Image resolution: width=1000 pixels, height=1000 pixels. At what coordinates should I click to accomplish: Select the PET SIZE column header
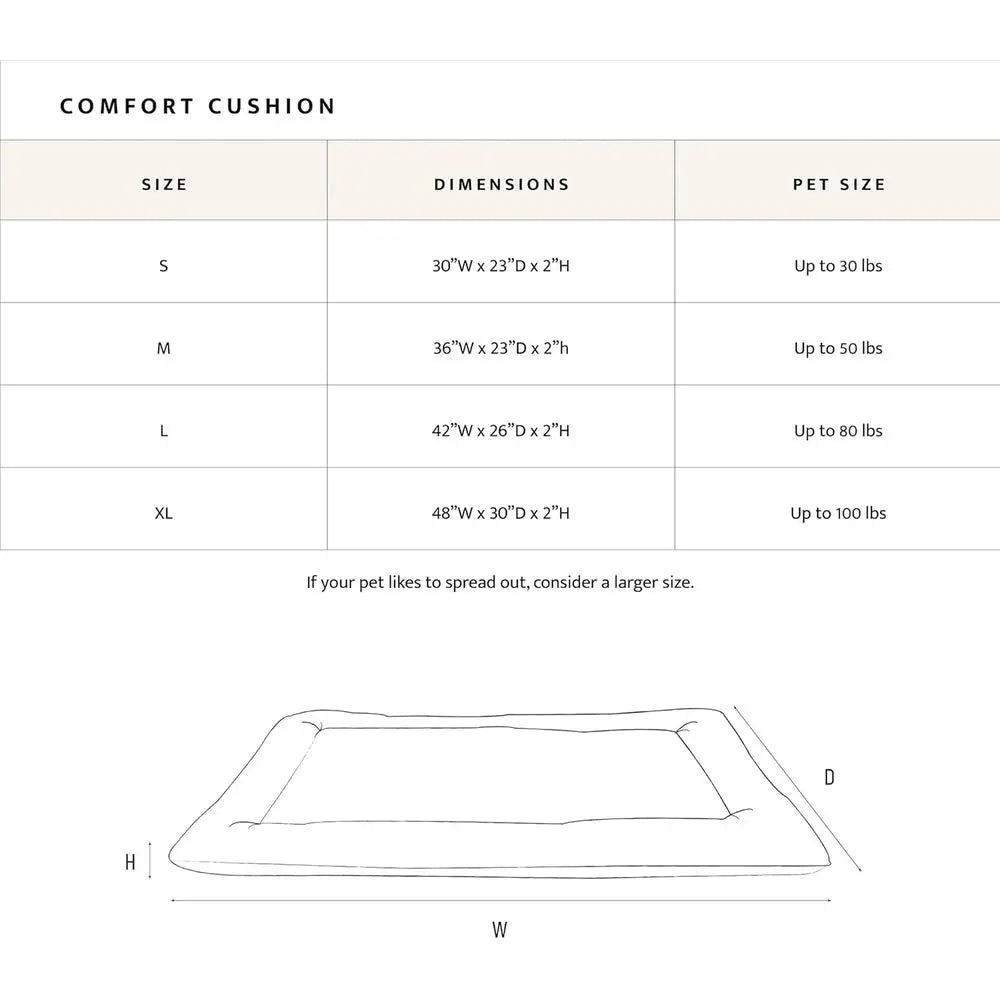[839, 184]
